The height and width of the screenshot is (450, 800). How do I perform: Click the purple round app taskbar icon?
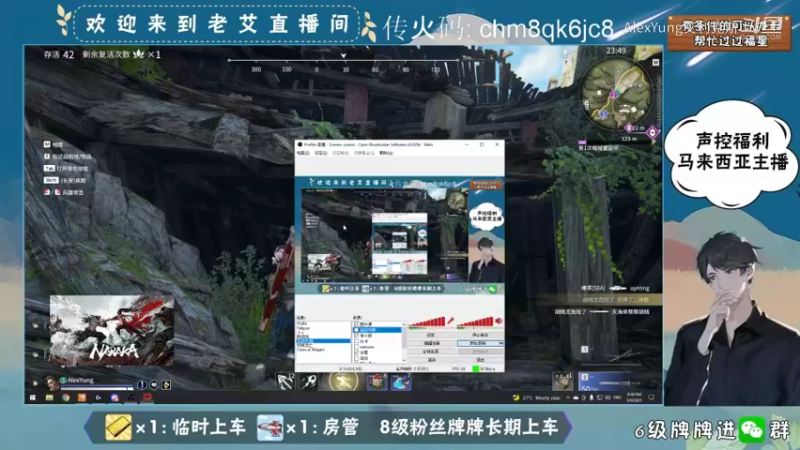115,397
